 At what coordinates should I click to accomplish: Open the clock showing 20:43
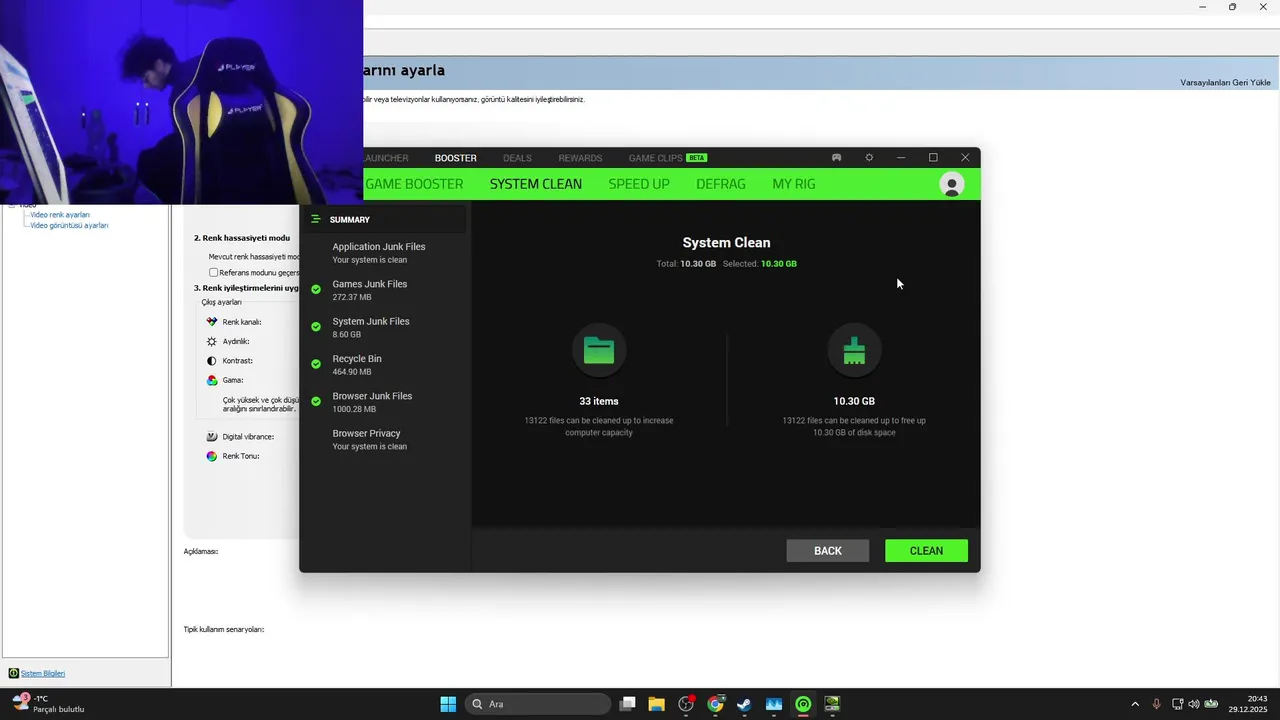(x=1249, y=704)
